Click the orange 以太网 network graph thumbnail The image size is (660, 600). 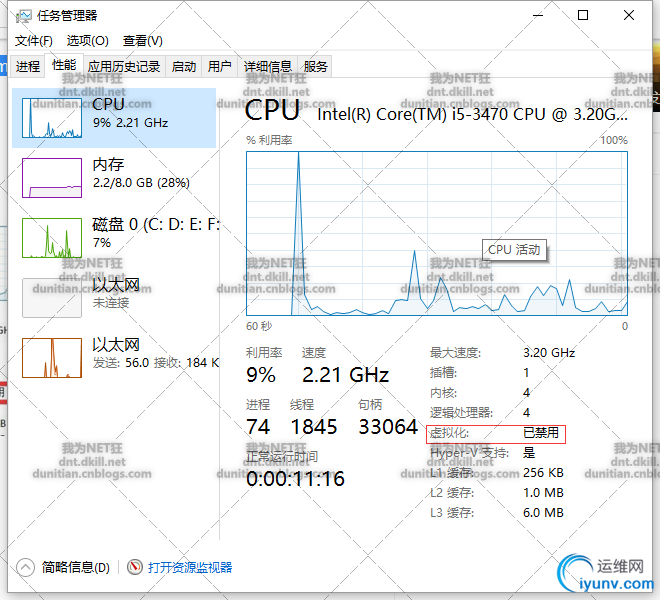(x=52, y=358)
